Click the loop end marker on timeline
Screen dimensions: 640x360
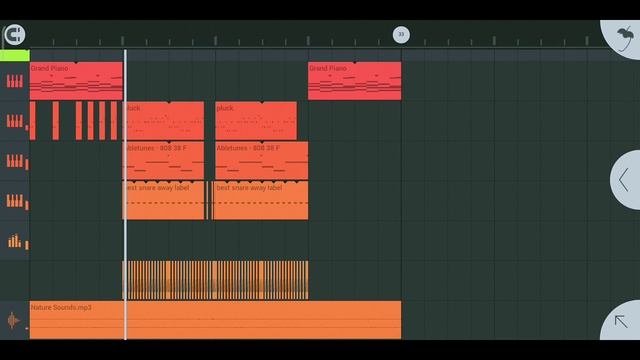point(401,35)
